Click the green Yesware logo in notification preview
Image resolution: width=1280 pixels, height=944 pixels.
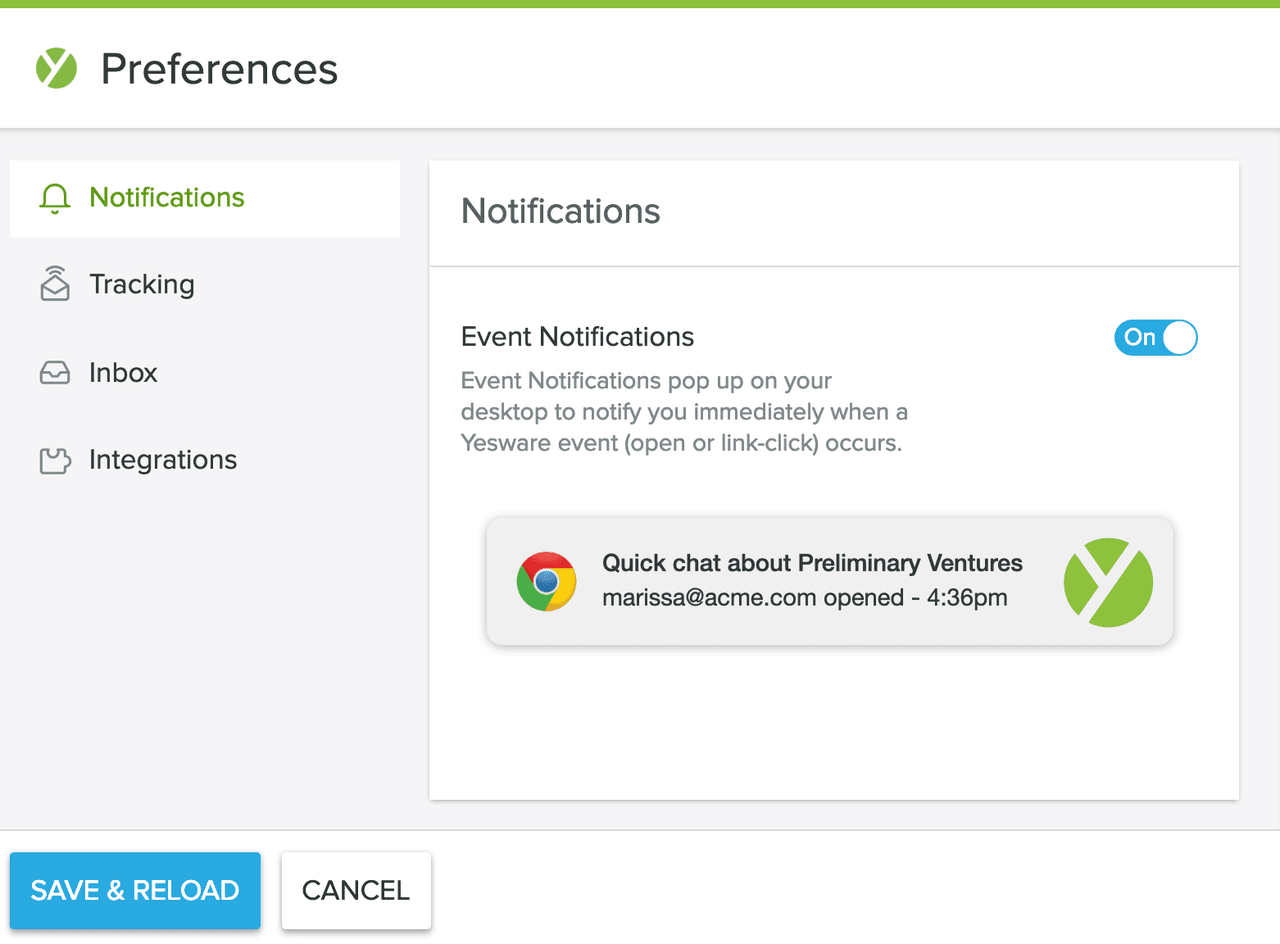pos(1108,582)
